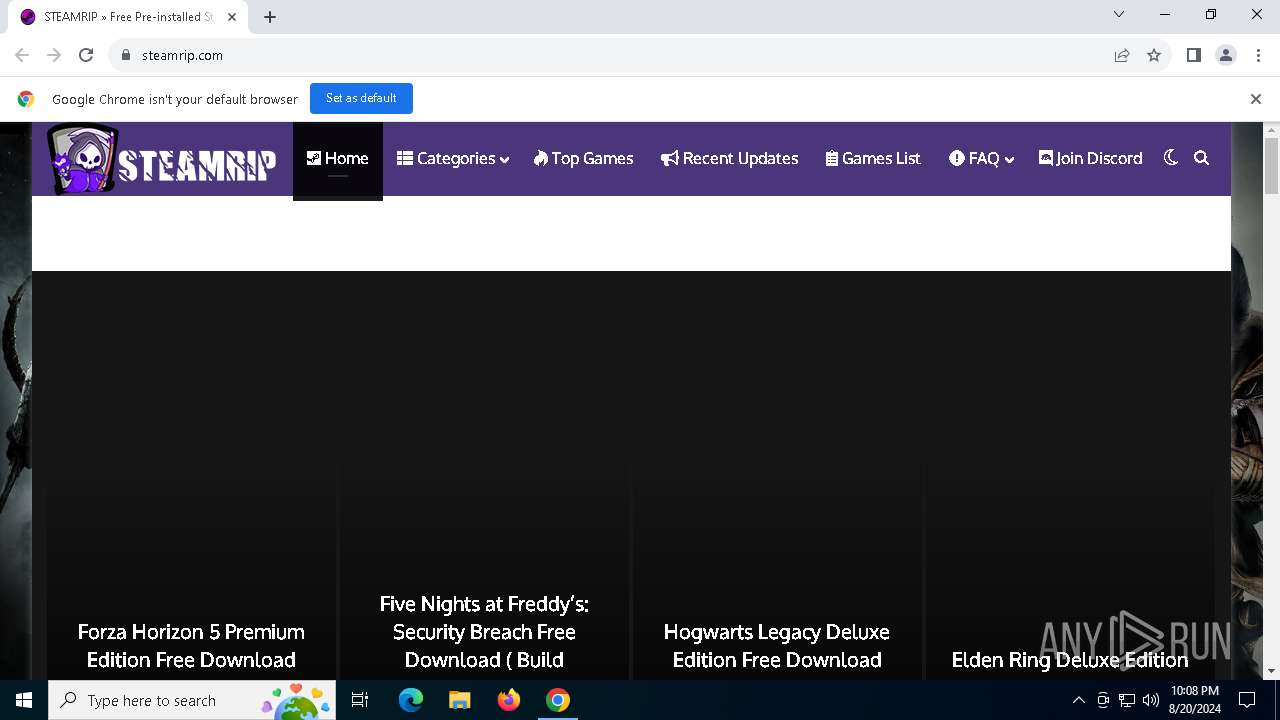The width and height of the screenshot is (1280, 720).
Task: Click Chrome icon on taskbar
Action: coord(558,700)
